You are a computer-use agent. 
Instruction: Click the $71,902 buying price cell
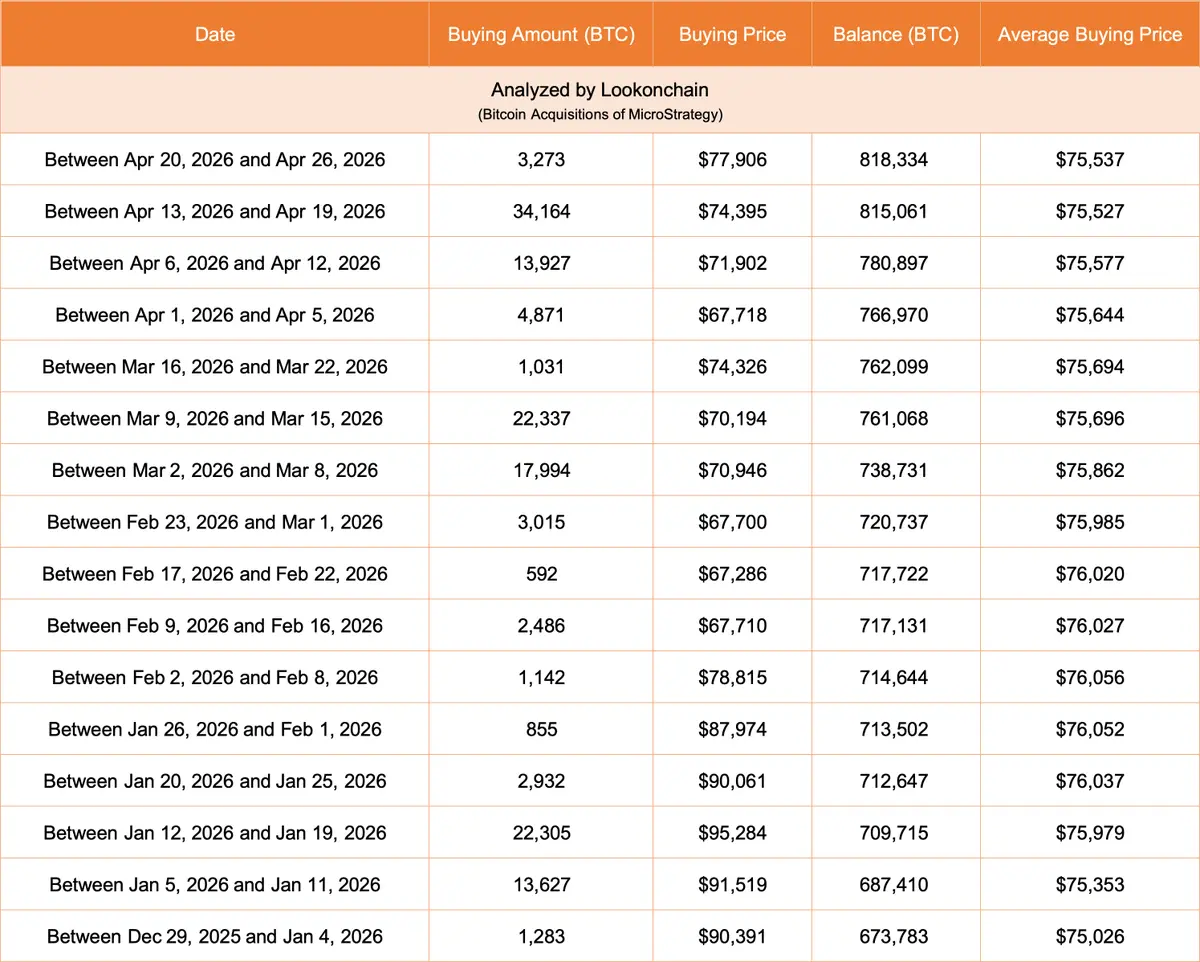click(x=732, y=263)
